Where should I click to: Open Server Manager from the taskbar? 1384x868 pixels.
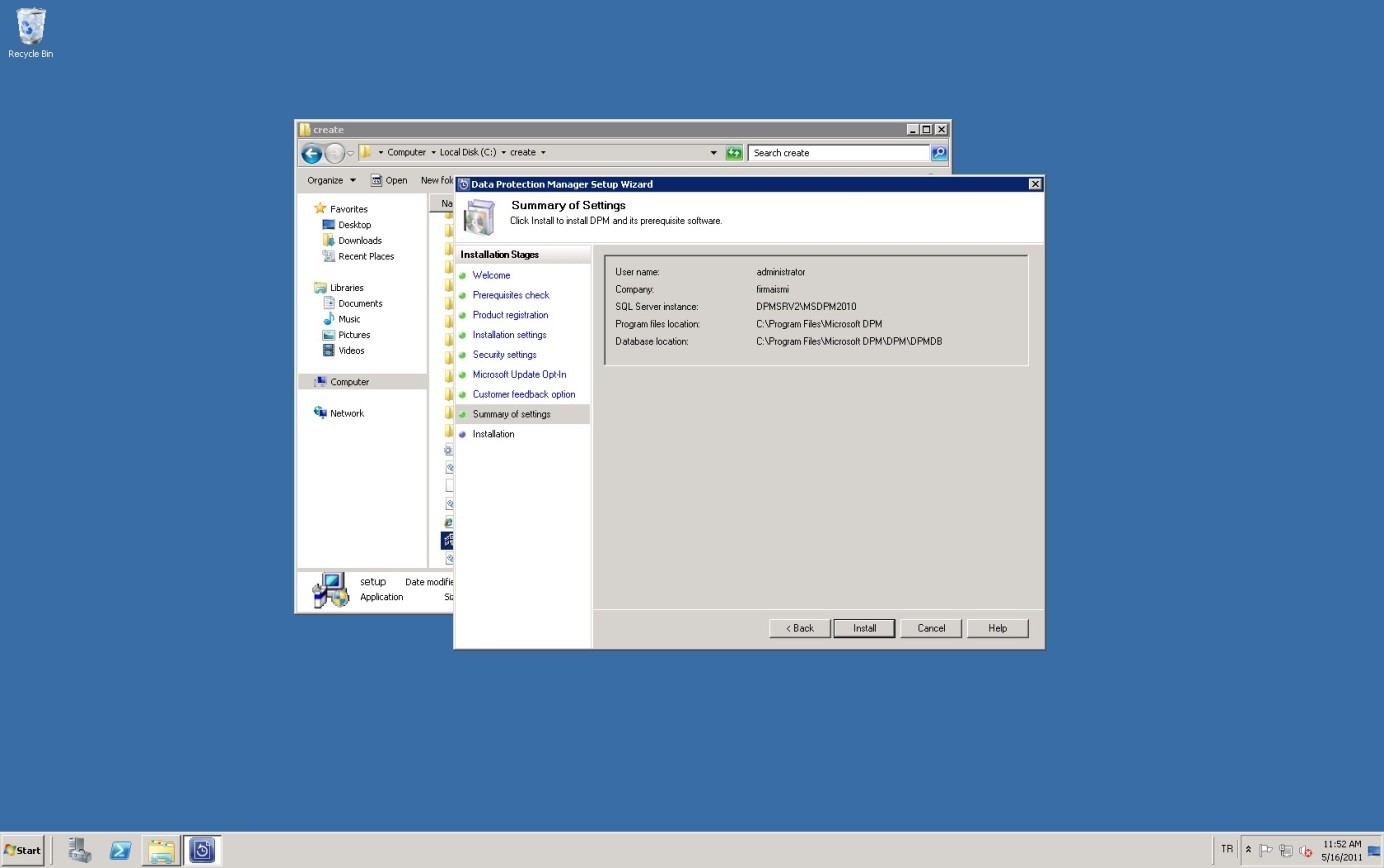pyautogui.click(x=79, y=850)
